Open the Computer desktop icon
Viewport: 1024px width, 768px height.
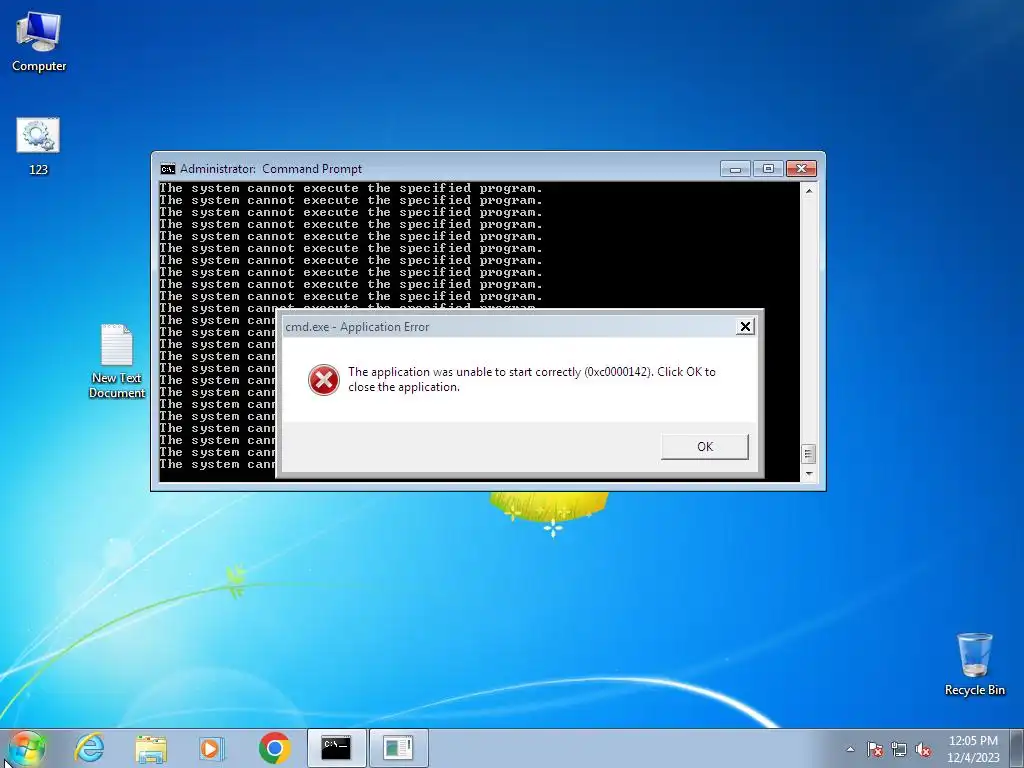[x=39, y=40]
